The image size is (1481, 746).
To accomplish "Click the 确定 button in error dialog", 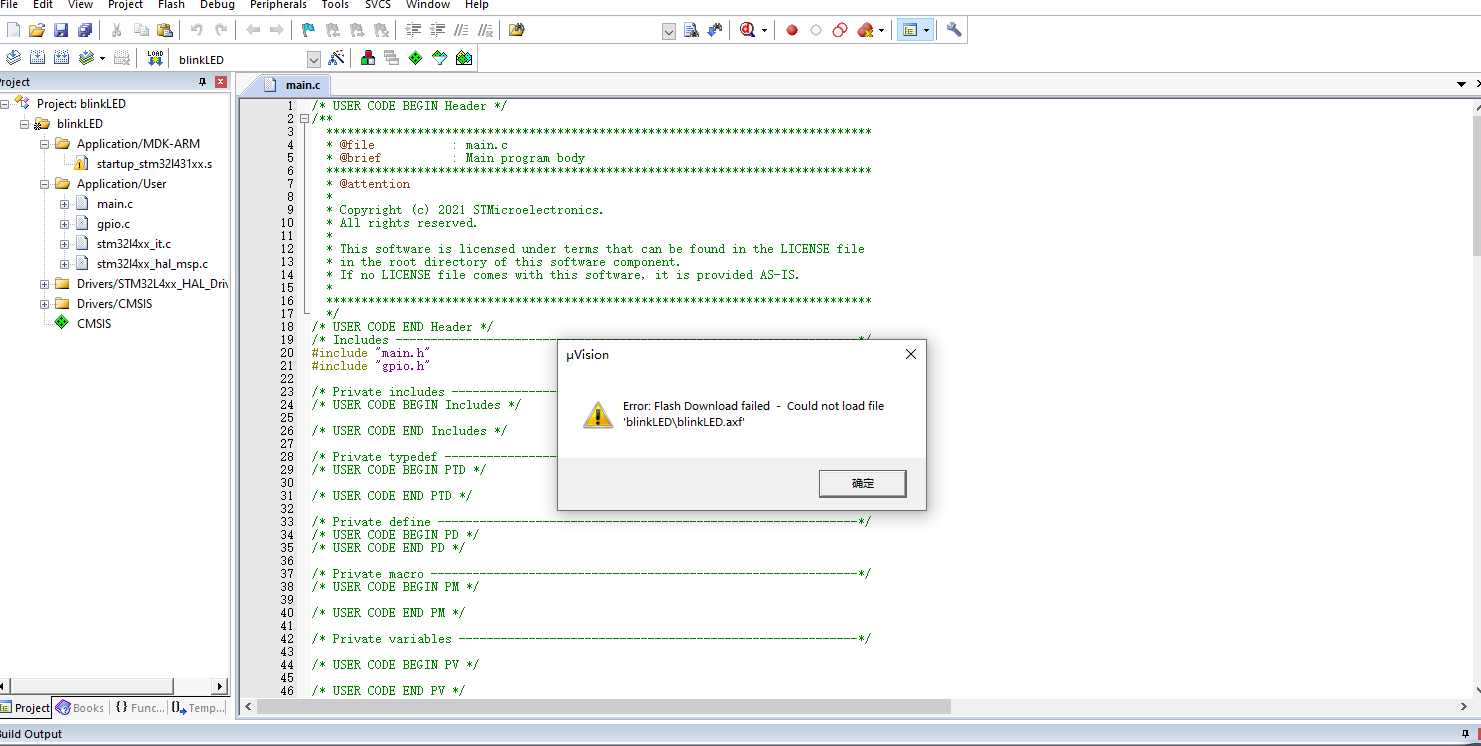I will coord(862,484).
